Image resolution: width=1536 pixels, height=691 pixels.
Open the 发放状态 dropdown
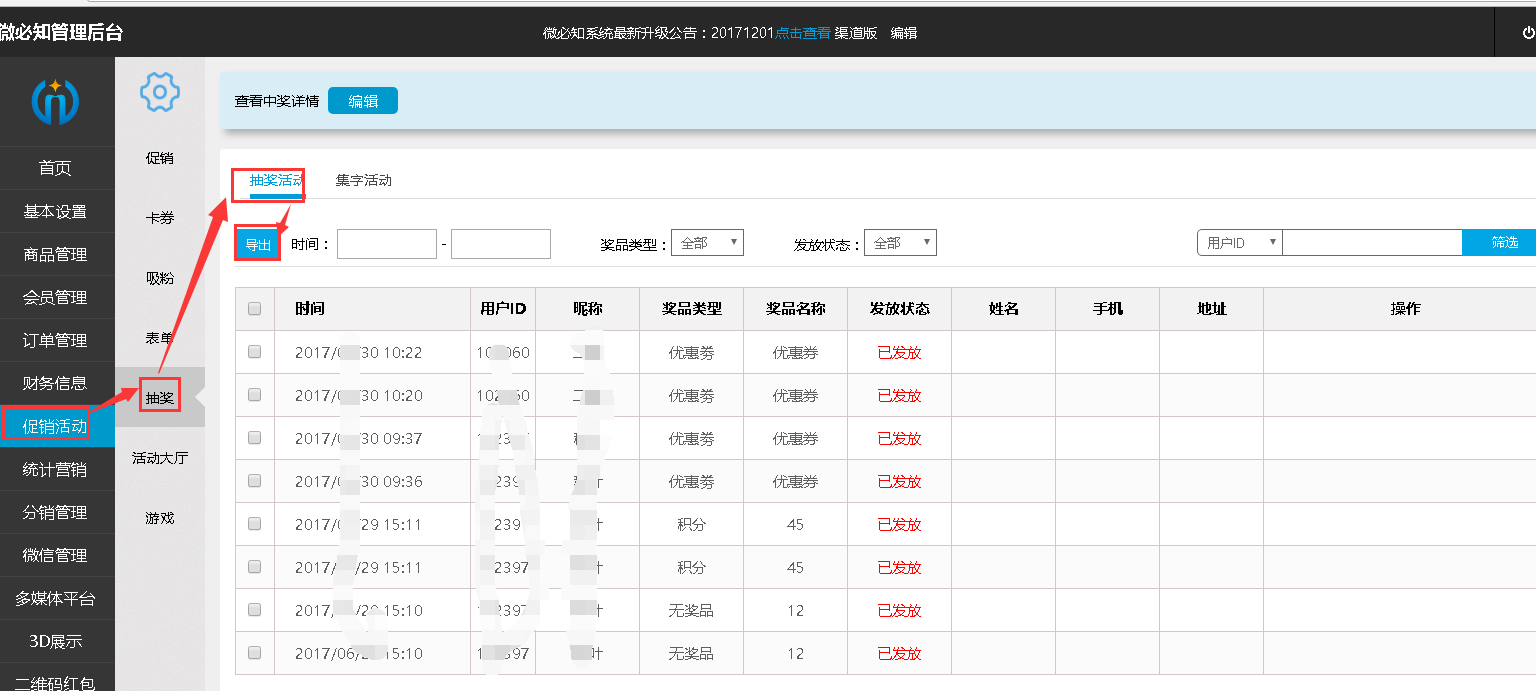pos(900,243)
